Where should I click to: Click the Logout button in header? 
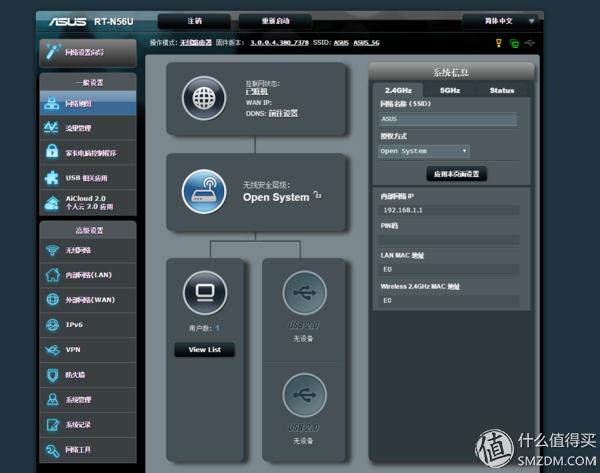pos(194,21)
